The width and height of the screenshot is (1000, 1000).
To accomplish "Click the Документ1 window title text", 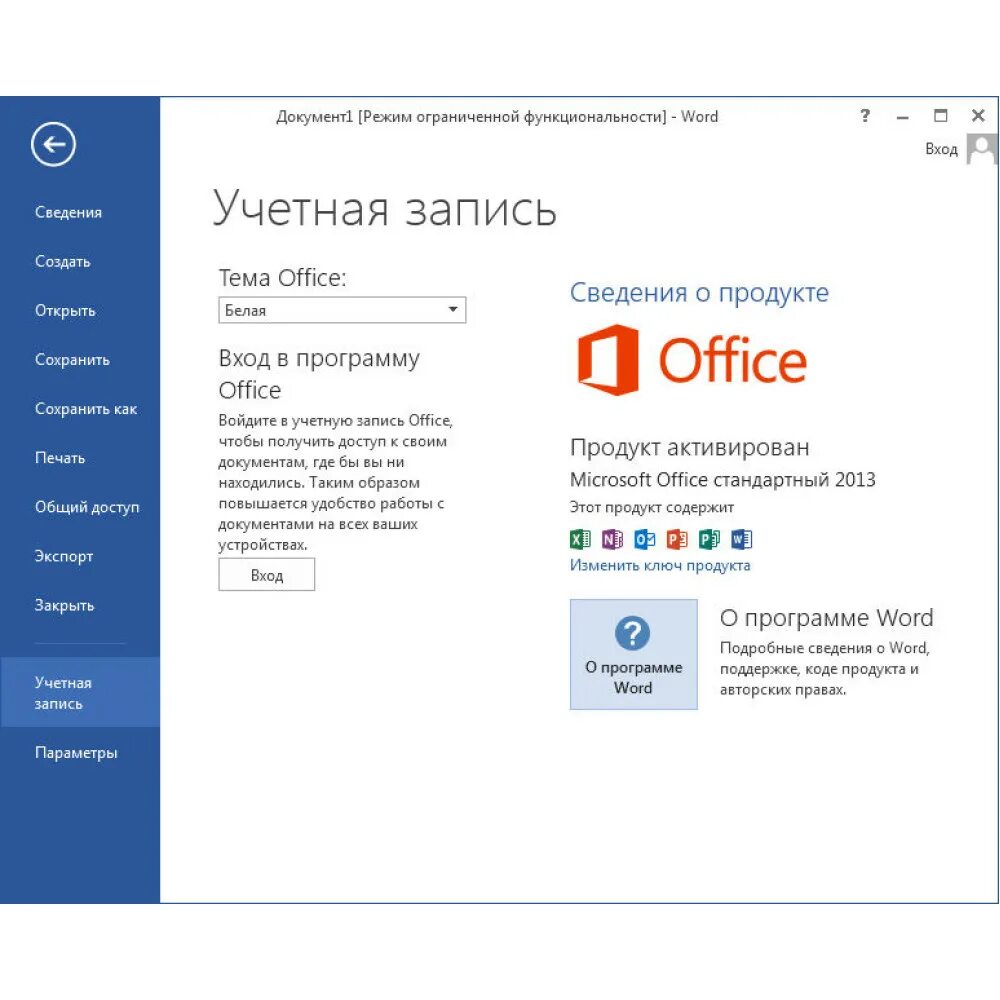I will (497, 117).
